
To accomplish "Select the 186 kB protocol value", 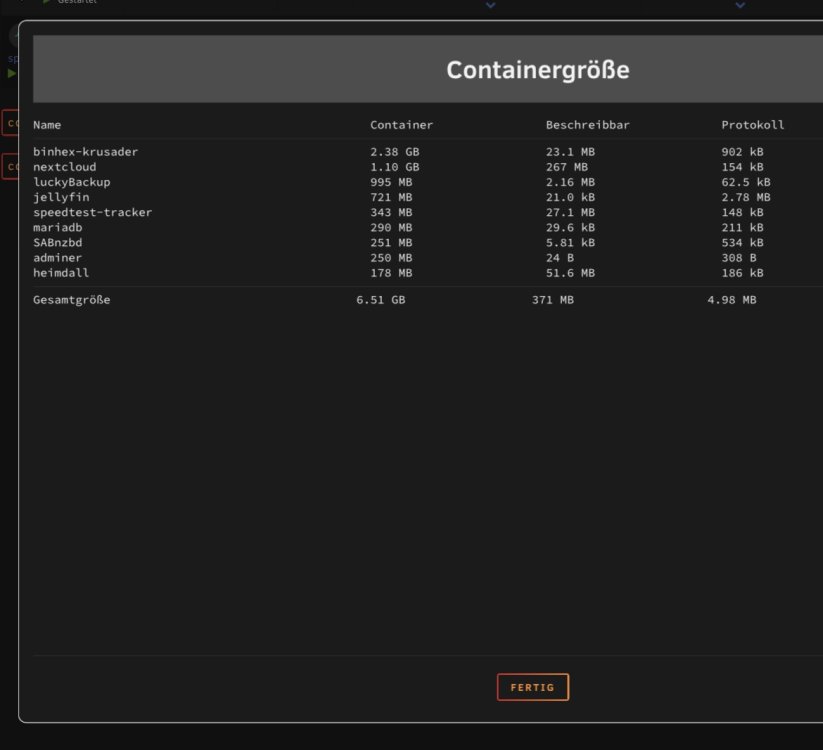I will 743,273.
